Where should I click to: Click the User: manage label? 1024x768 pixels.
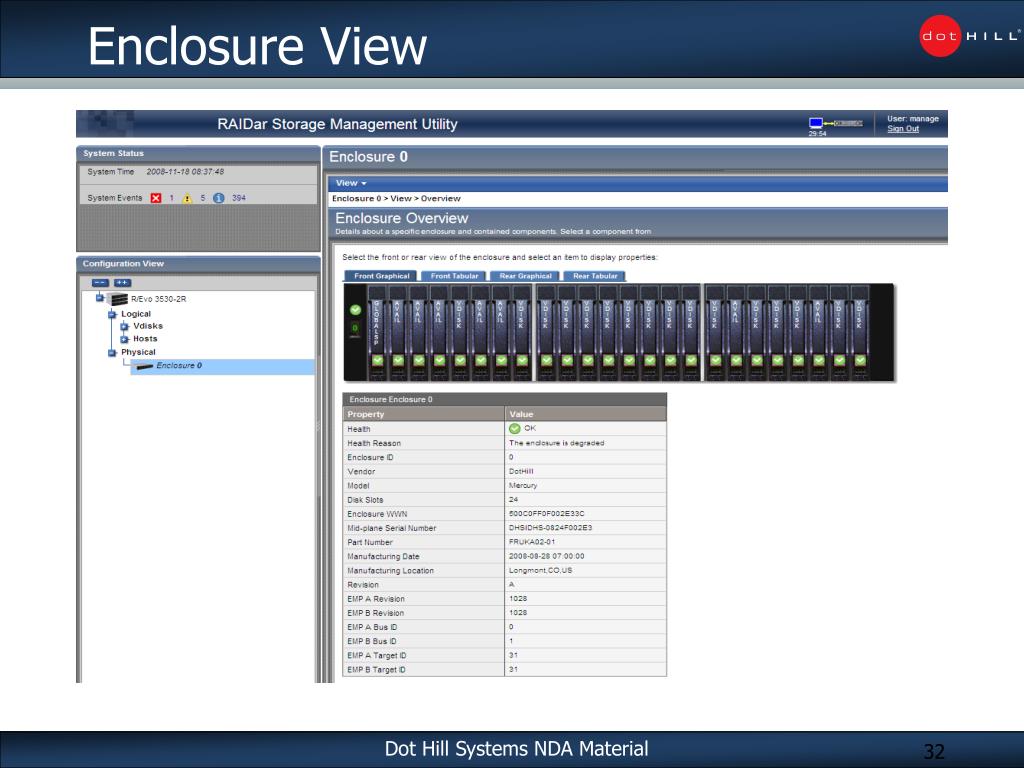point(912,119)
